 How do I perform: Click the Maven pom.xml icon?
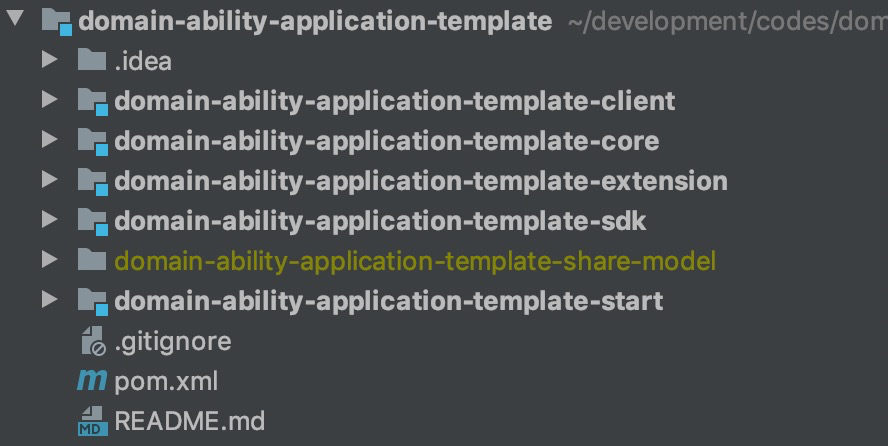(92, 381)
